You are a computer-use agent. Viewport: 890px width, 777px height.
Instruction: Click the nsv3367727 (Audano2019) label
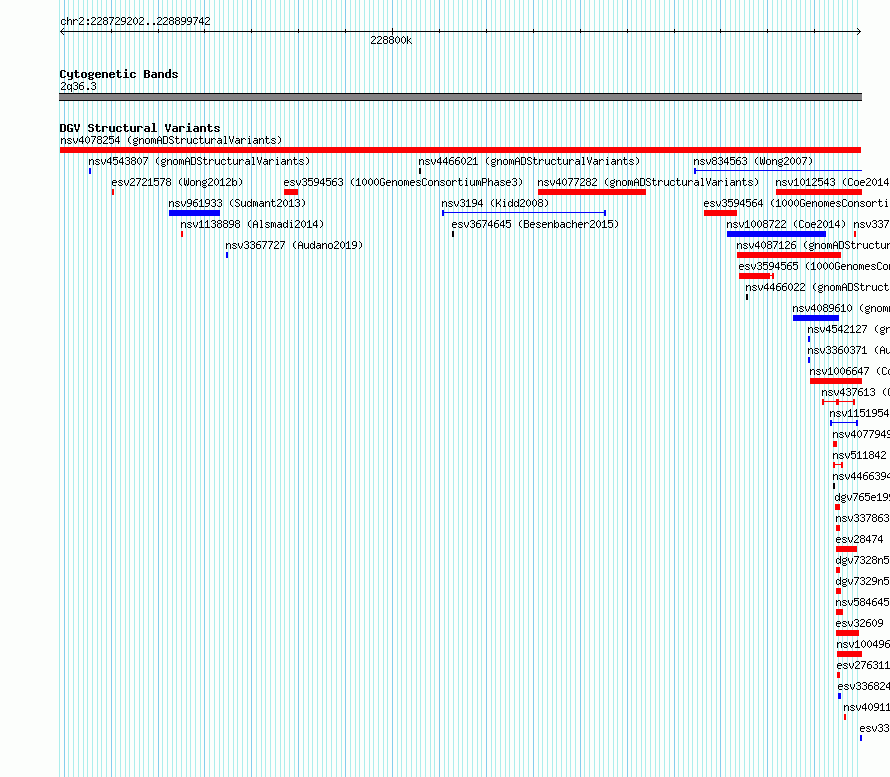click(x=294, y=245)
